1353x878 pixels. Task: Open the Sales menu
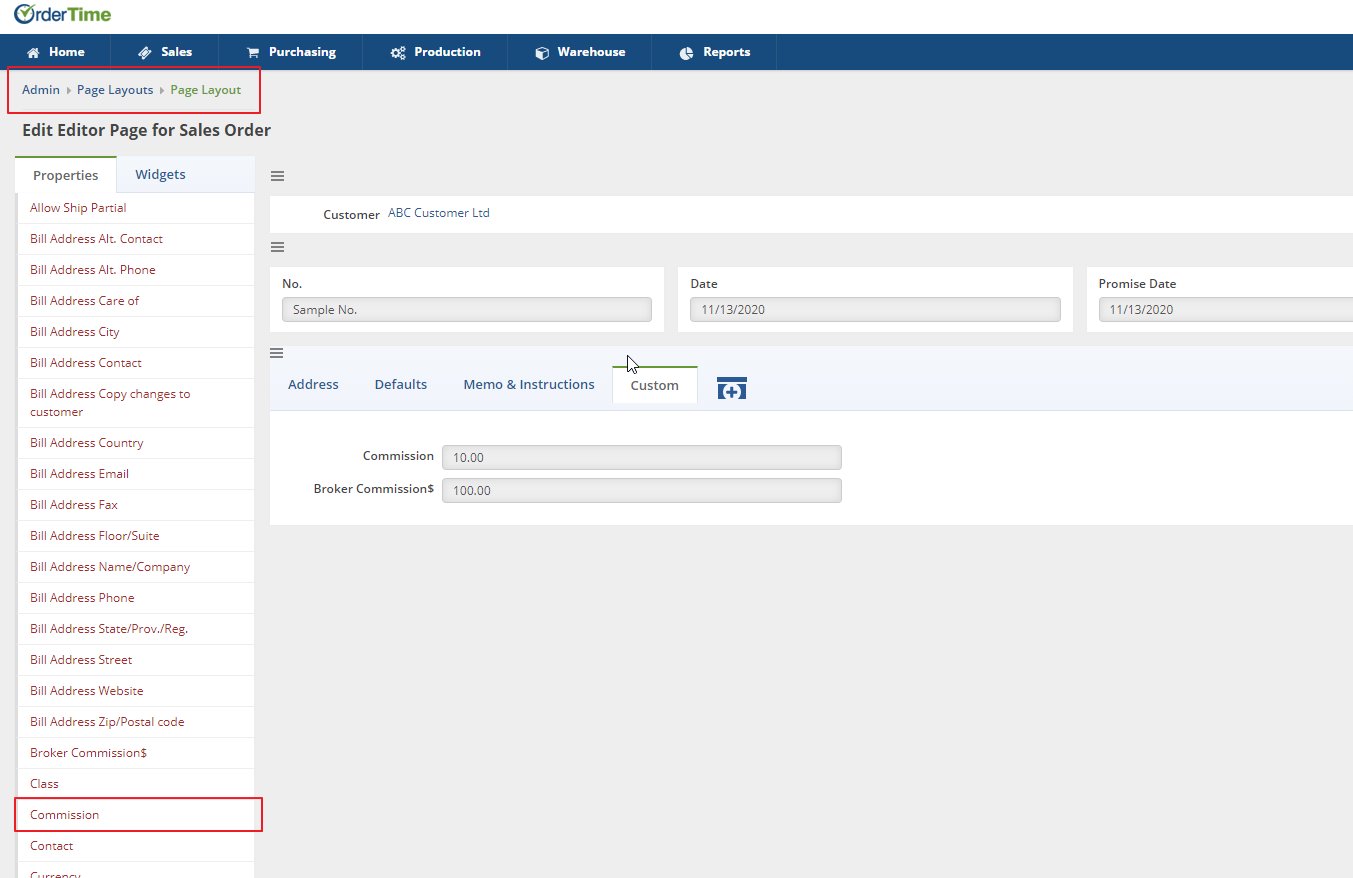(x=165, y=52)
